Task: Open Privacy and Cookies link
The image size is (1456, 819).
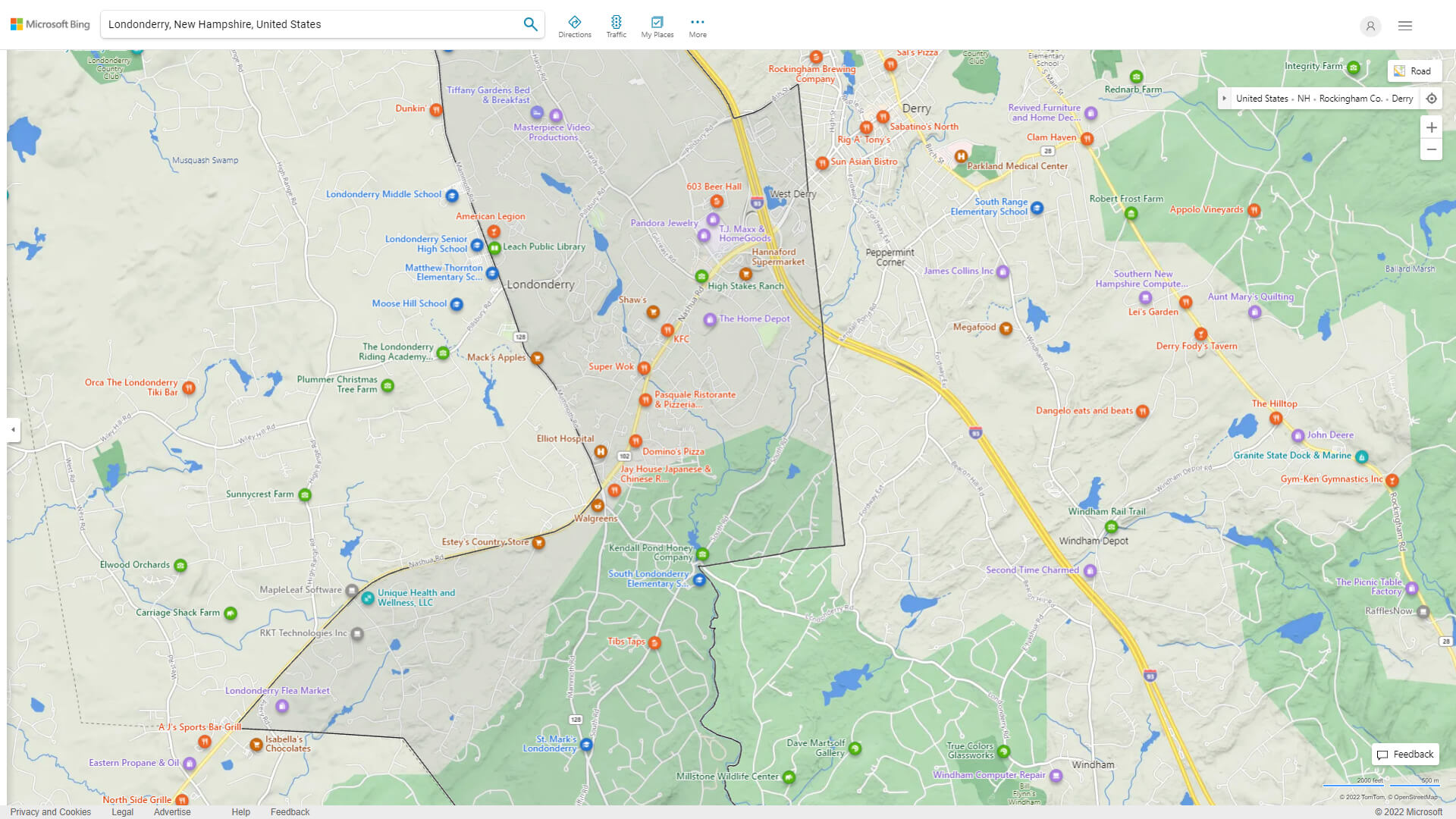Action: 50,811
